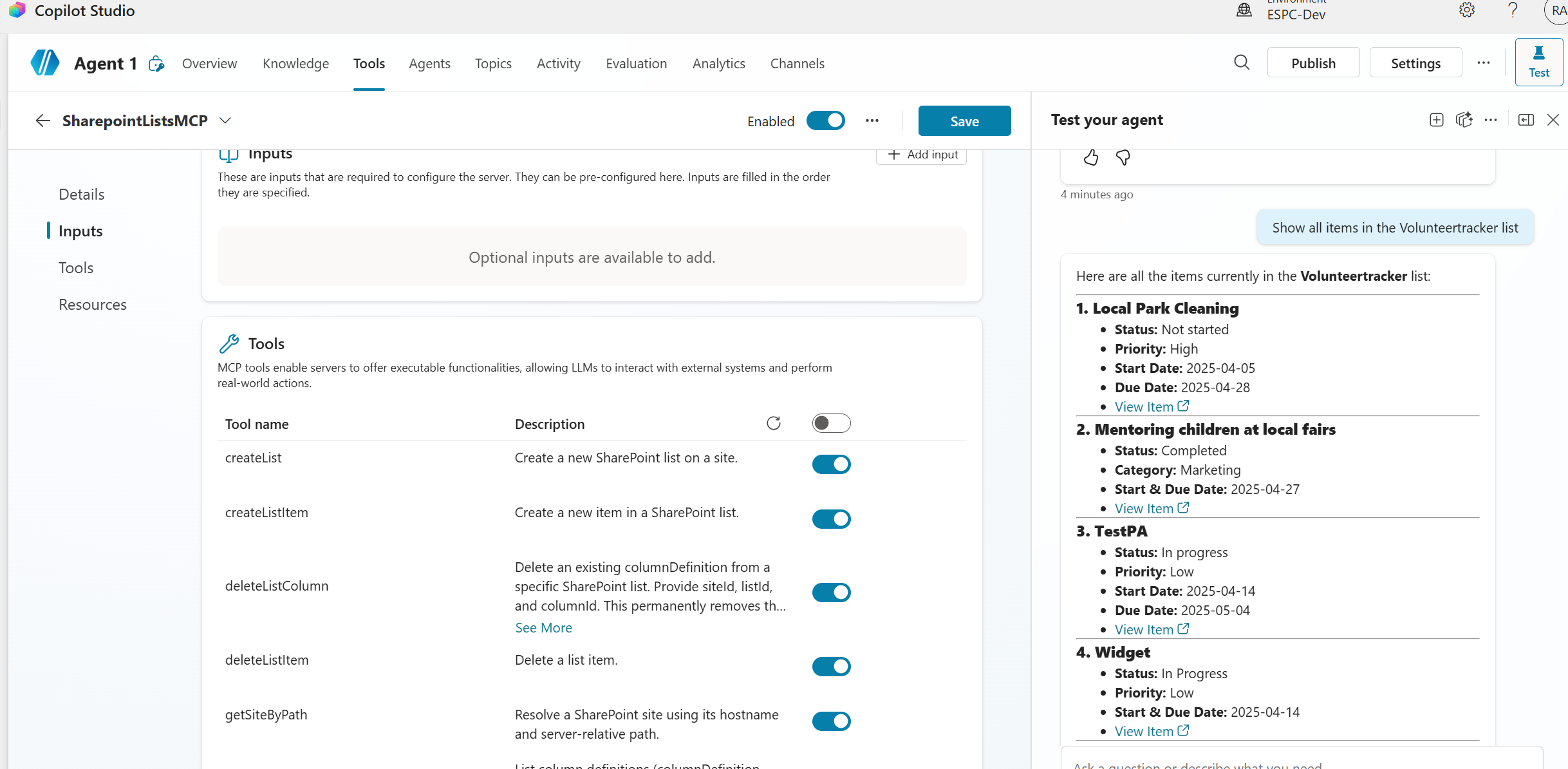
Task: Open more options in the Test your agent header
Action: pos(1491,120)
